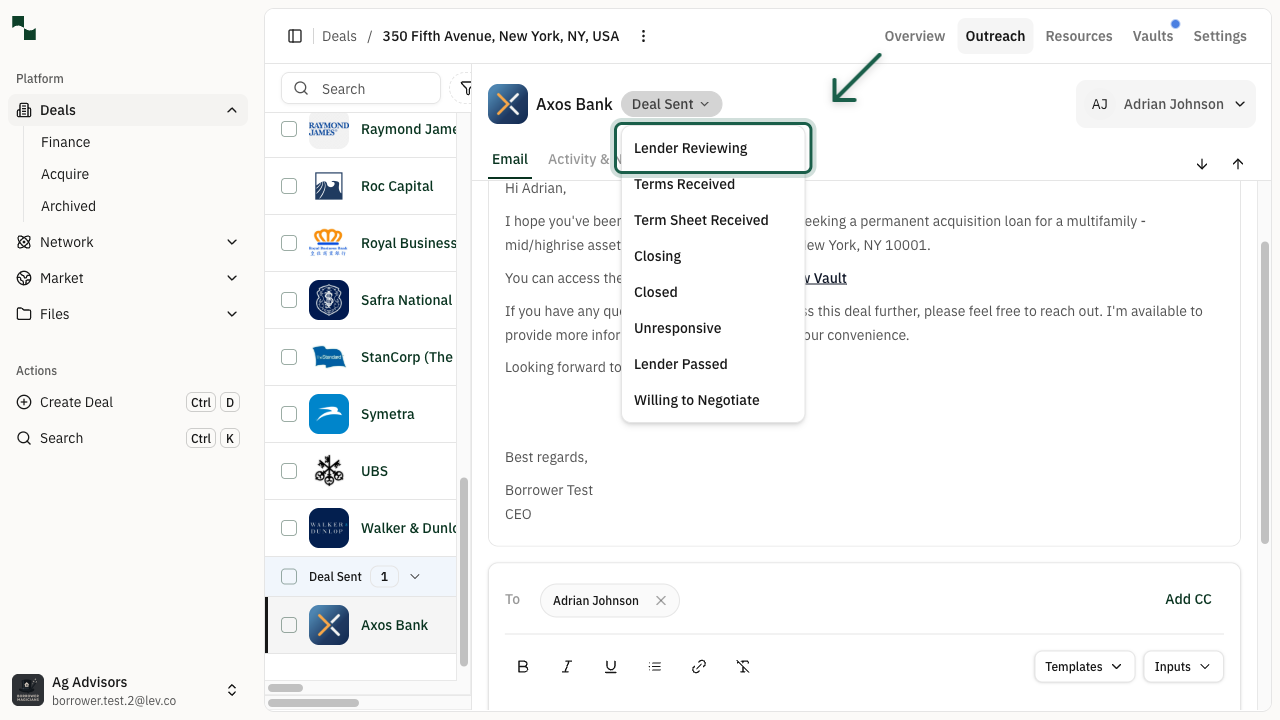Insert a bulleted list in the email
Image resolution: width=1280 pixels, height=720 pixels.
pyautogui.click(x=655, y=666)
